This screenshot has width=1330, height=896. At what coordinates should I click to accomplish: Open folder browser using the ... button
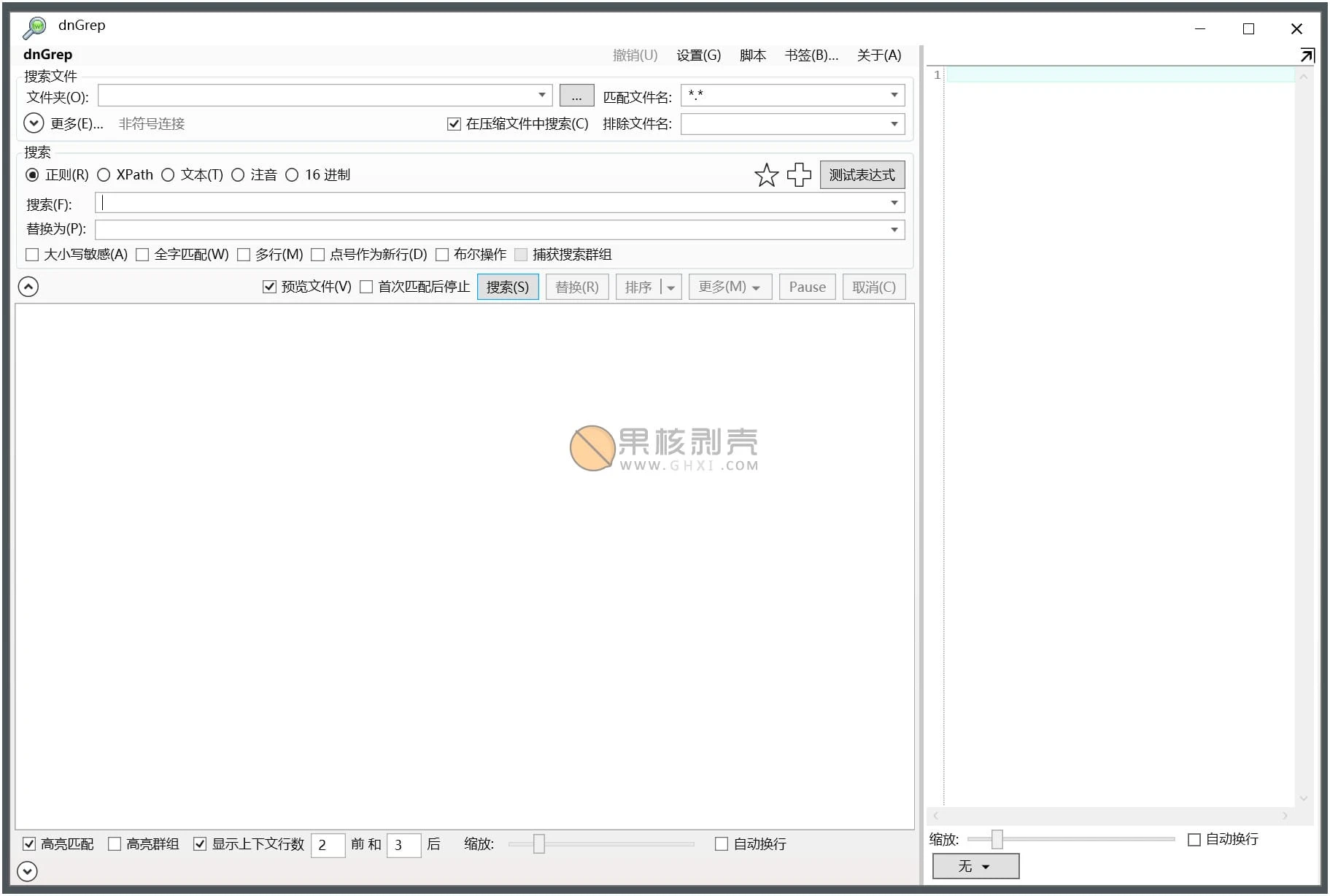click(576, 96)
